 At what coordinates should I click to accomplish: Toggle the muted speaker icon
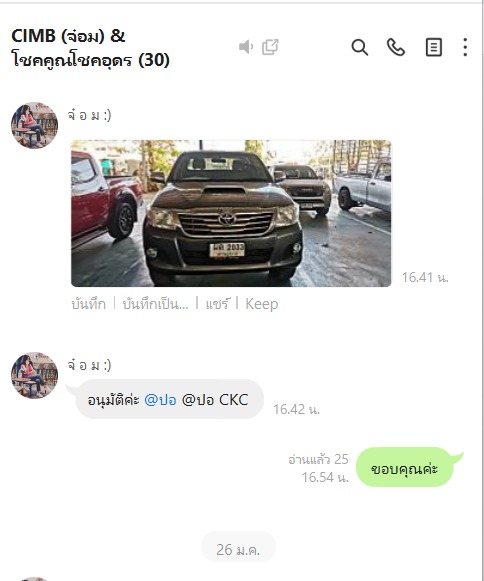[x=246, y=47]
